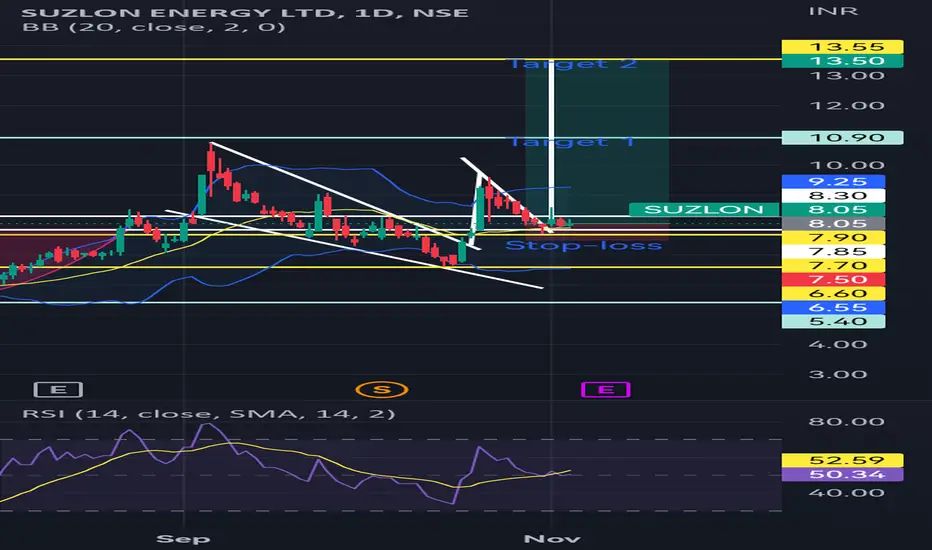This screenshot has height=550, width=932.
Task: Select the 13.55 yellow price label
Action: pyautogui.click(x=842, y=46)
